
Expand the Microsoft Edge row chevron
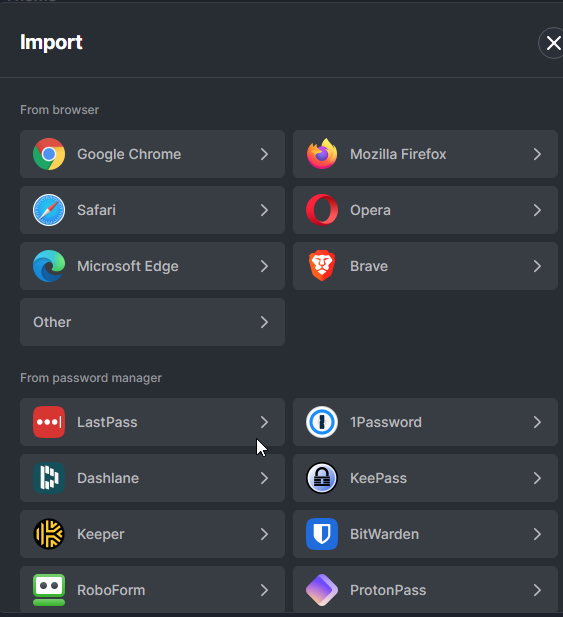coord(264,266)
